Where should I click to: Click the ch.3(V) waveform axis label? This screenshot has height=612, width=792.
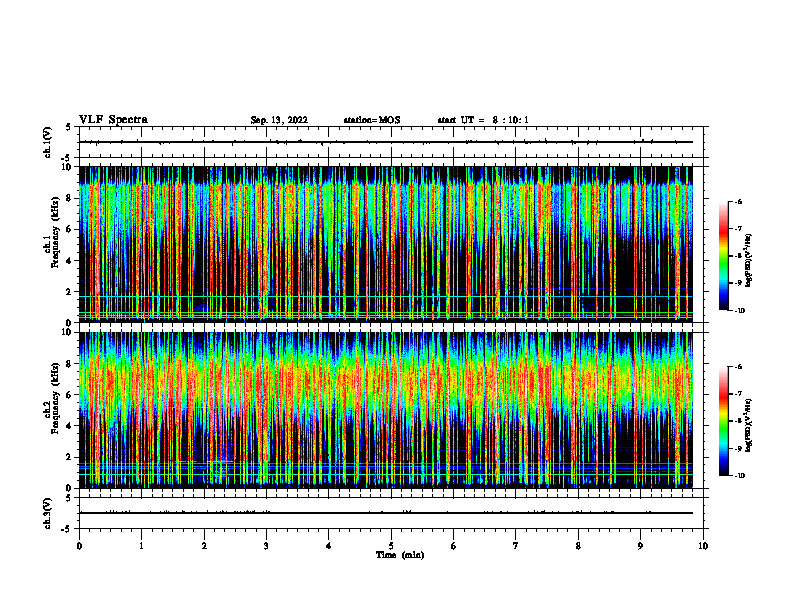[x=47, y=513]
